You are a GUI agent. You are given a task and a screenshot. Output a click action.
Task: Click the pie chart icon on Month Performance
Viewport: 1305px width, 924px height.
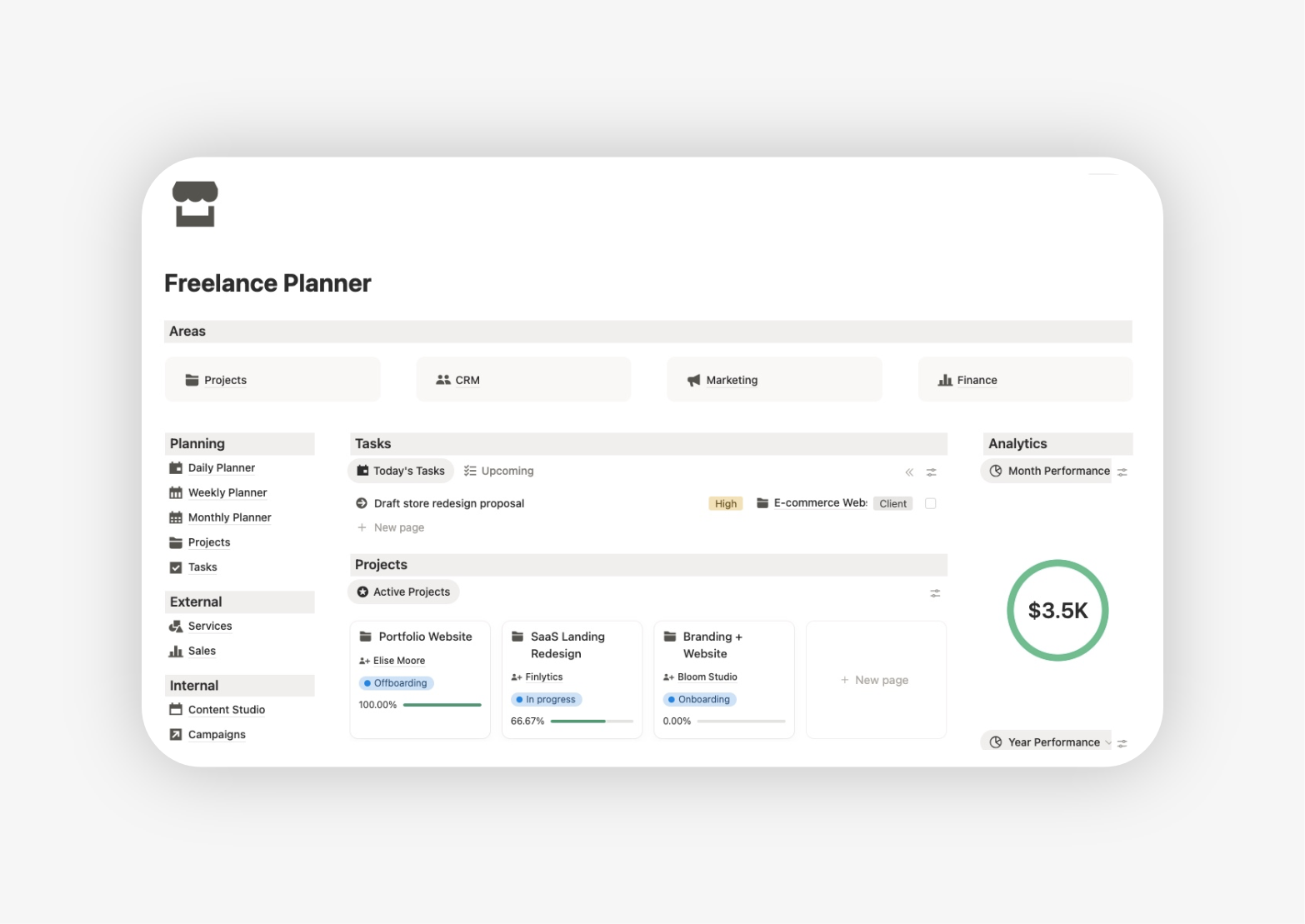pos(995,471)
